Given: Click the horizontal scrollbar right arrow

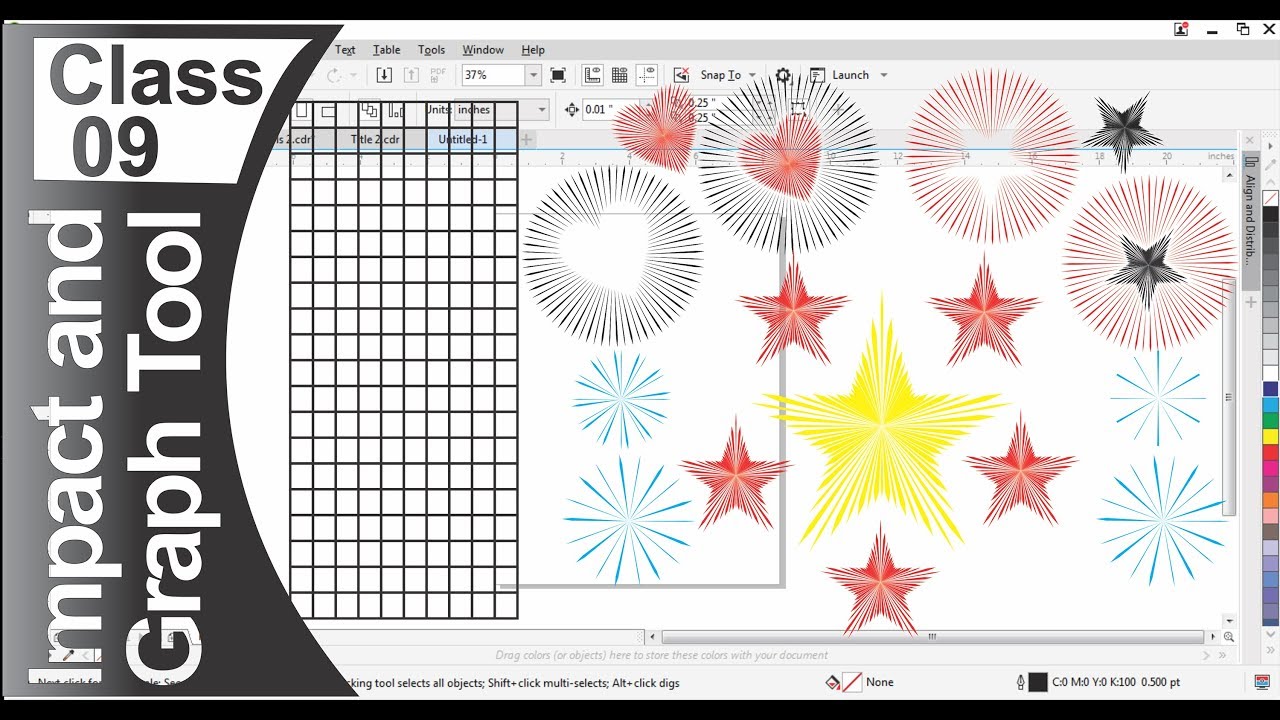Looking at the screenshot, I should pyautogui.click(x=1213, y=637).
